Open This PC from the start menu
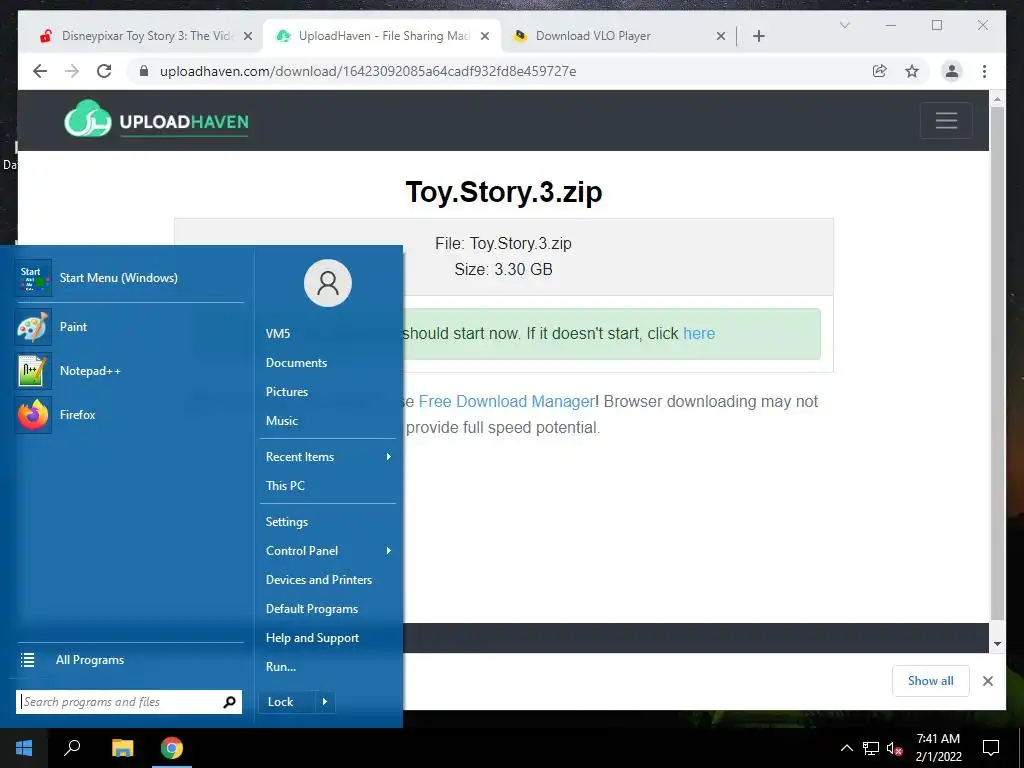This screenshot has width=1024, height=768. (x=285, y=486)
